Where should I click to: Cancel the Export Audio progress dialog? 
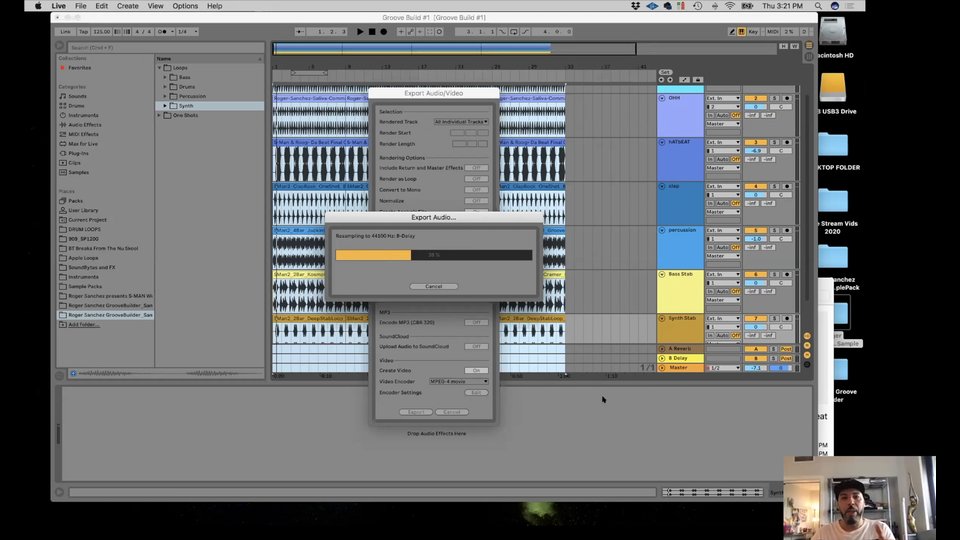(433, 287)
